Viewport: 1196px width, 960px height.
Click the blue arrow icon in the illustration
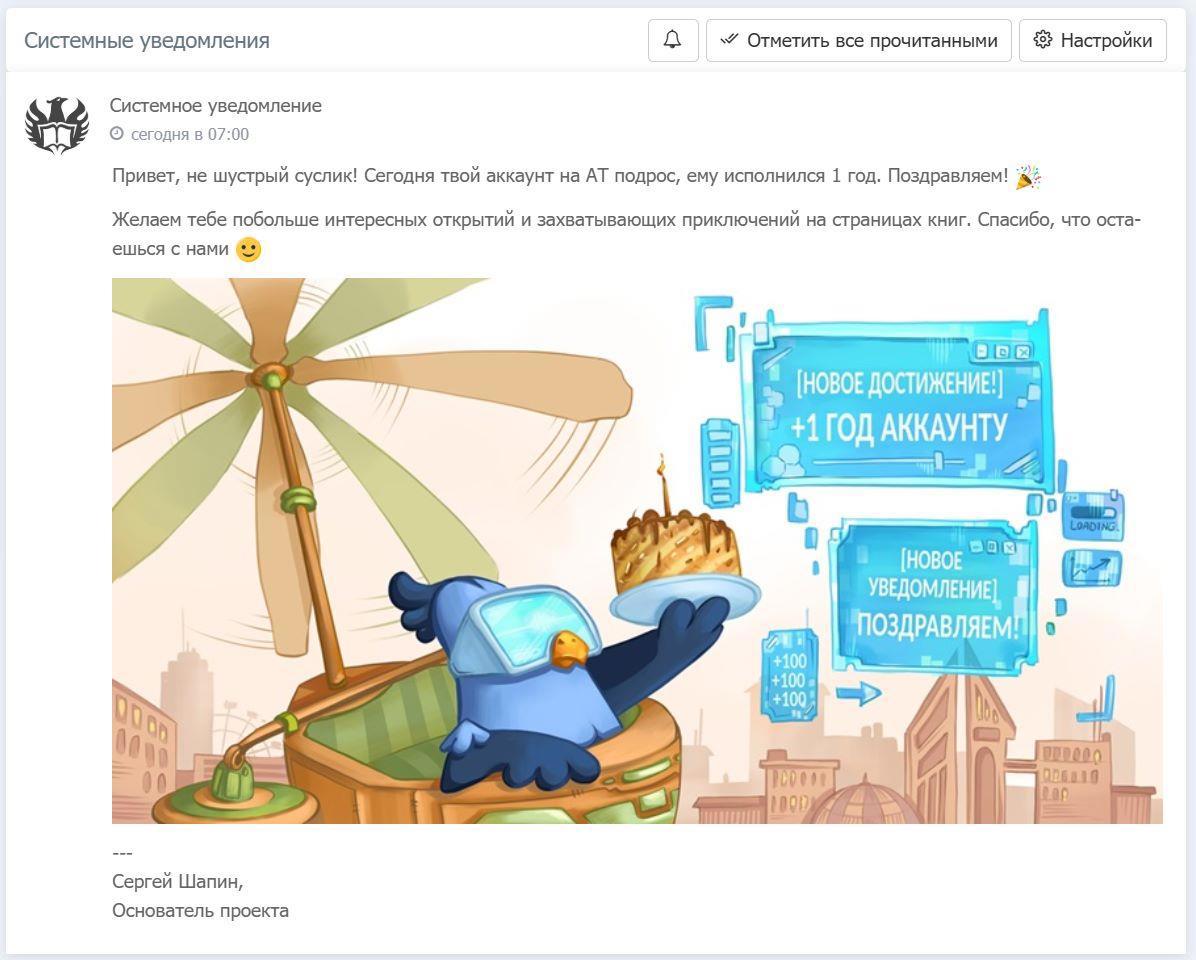click(858, 694)
